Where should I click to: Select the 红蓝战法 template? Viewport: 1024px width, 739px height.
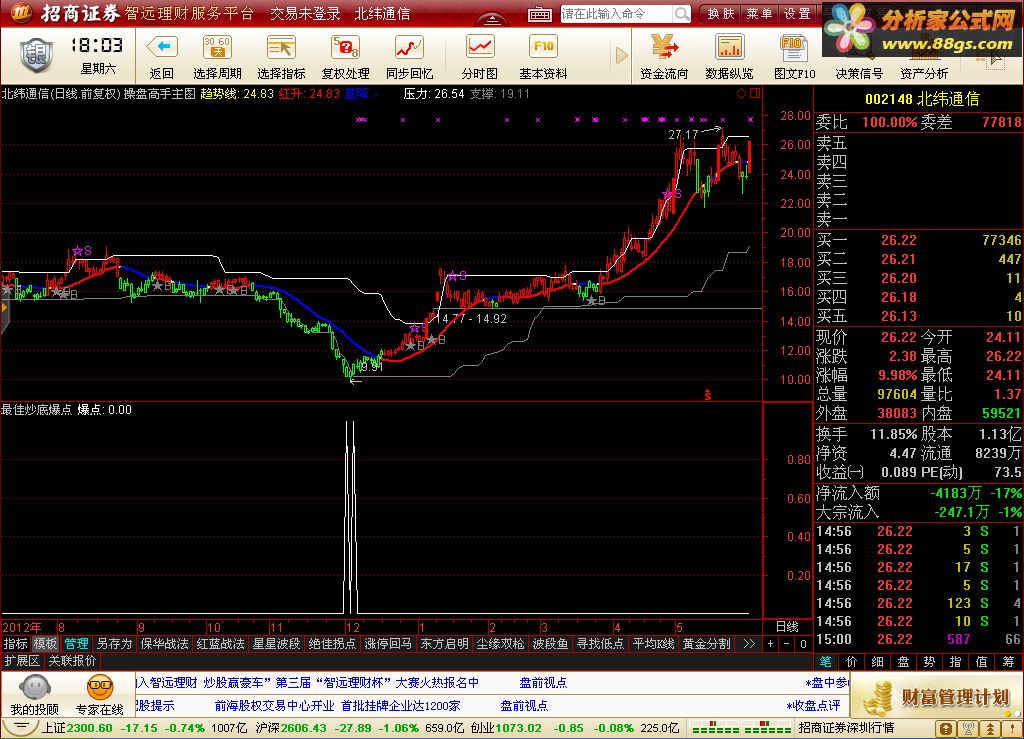point(220,644)
